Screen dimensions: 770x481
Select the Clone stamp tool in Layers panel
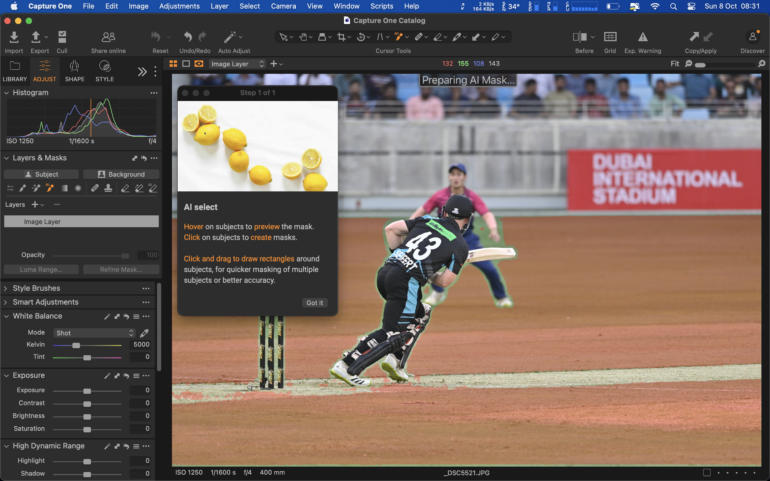click(108, 188)
